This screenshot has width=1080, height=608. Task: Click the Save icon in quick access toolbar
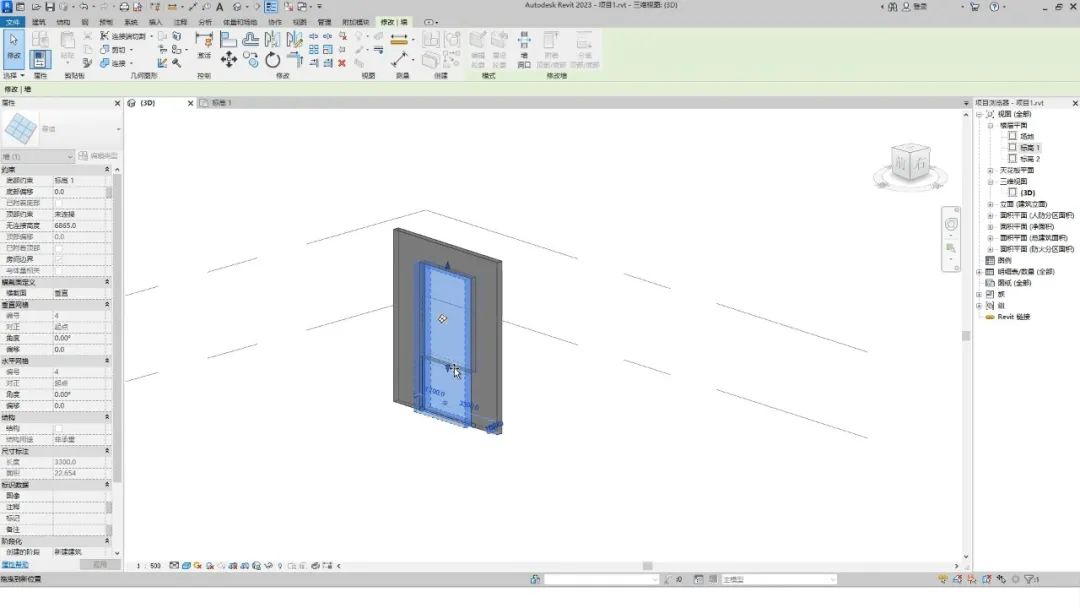pyautogui.click(x=50, y=7)
